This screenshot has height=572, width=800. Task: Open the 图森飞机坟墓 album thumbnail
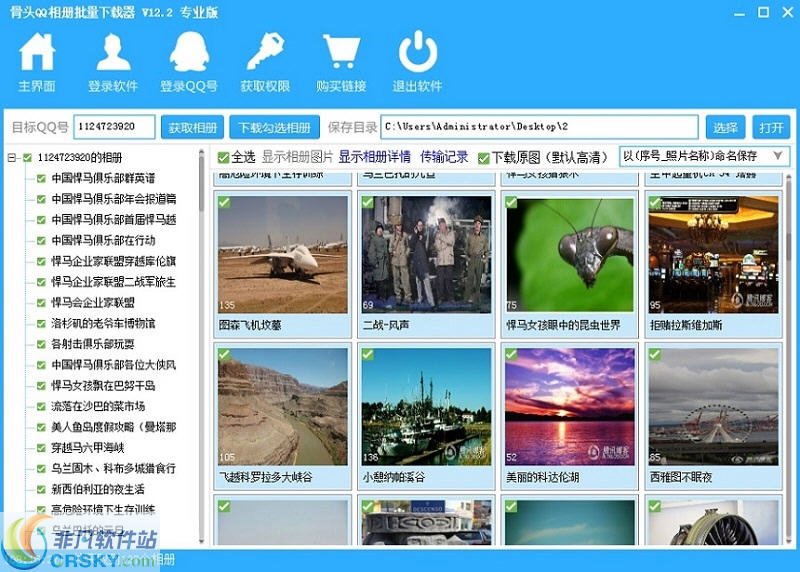[x=283, y=255]
